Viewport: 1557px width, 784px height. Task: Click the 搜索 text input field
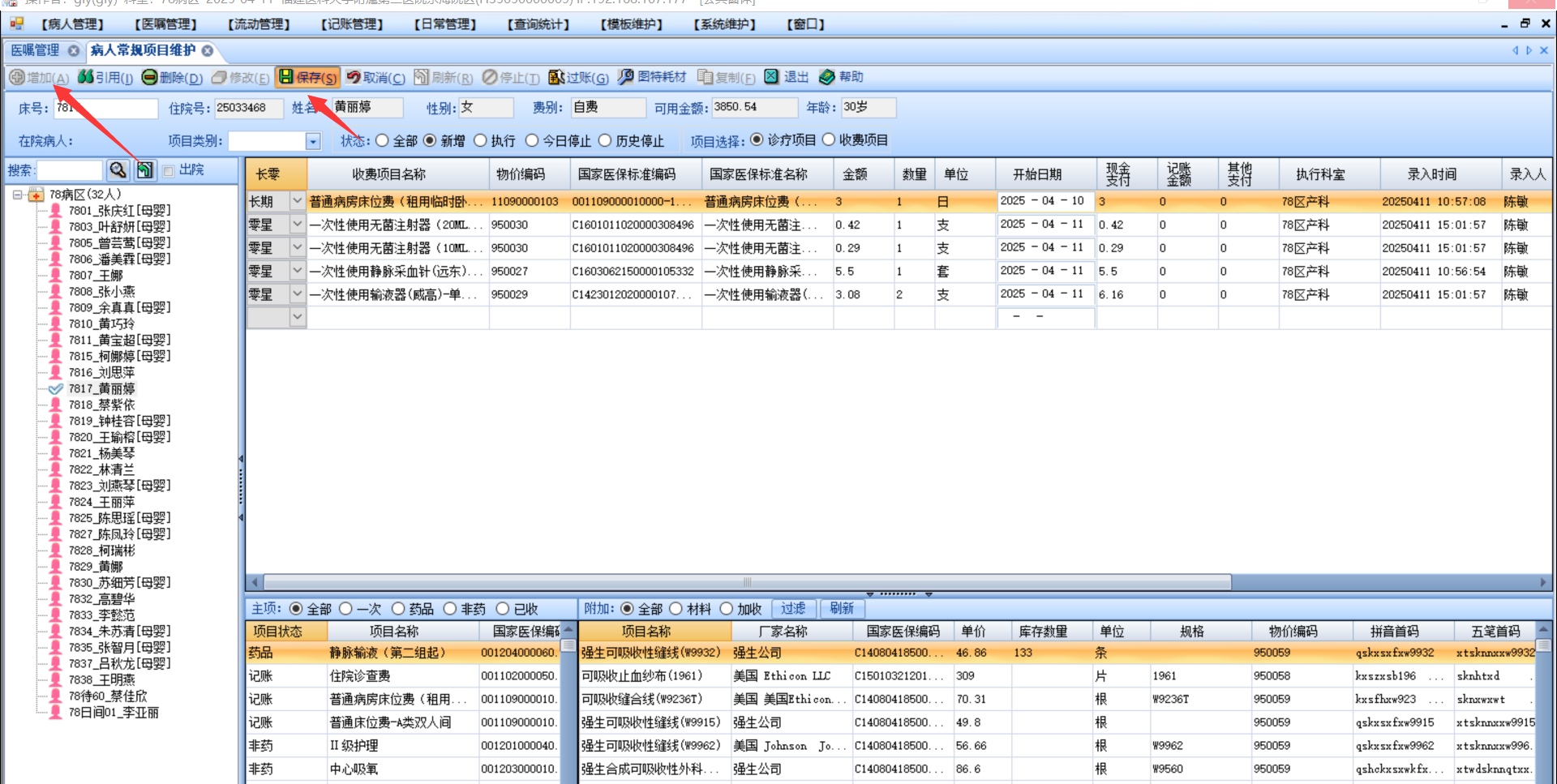[70, 170]
